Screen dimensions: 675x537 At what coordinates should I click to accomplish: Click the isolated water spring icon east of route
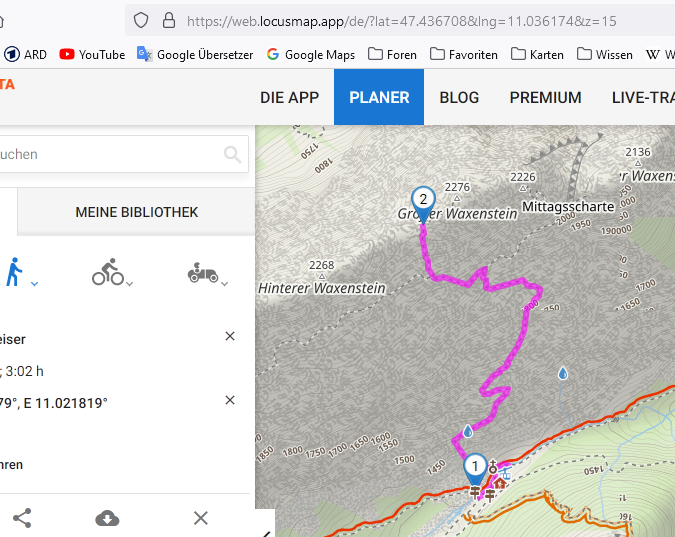(563, 373)
